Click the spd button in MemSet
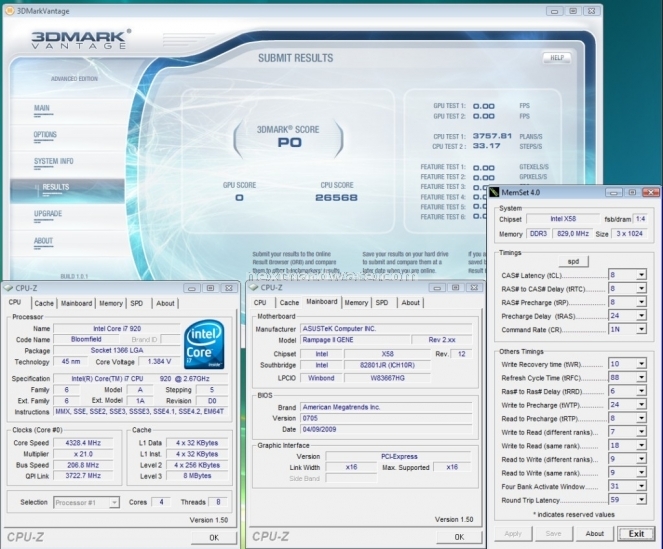663x549 pixels. click(573, 261)
